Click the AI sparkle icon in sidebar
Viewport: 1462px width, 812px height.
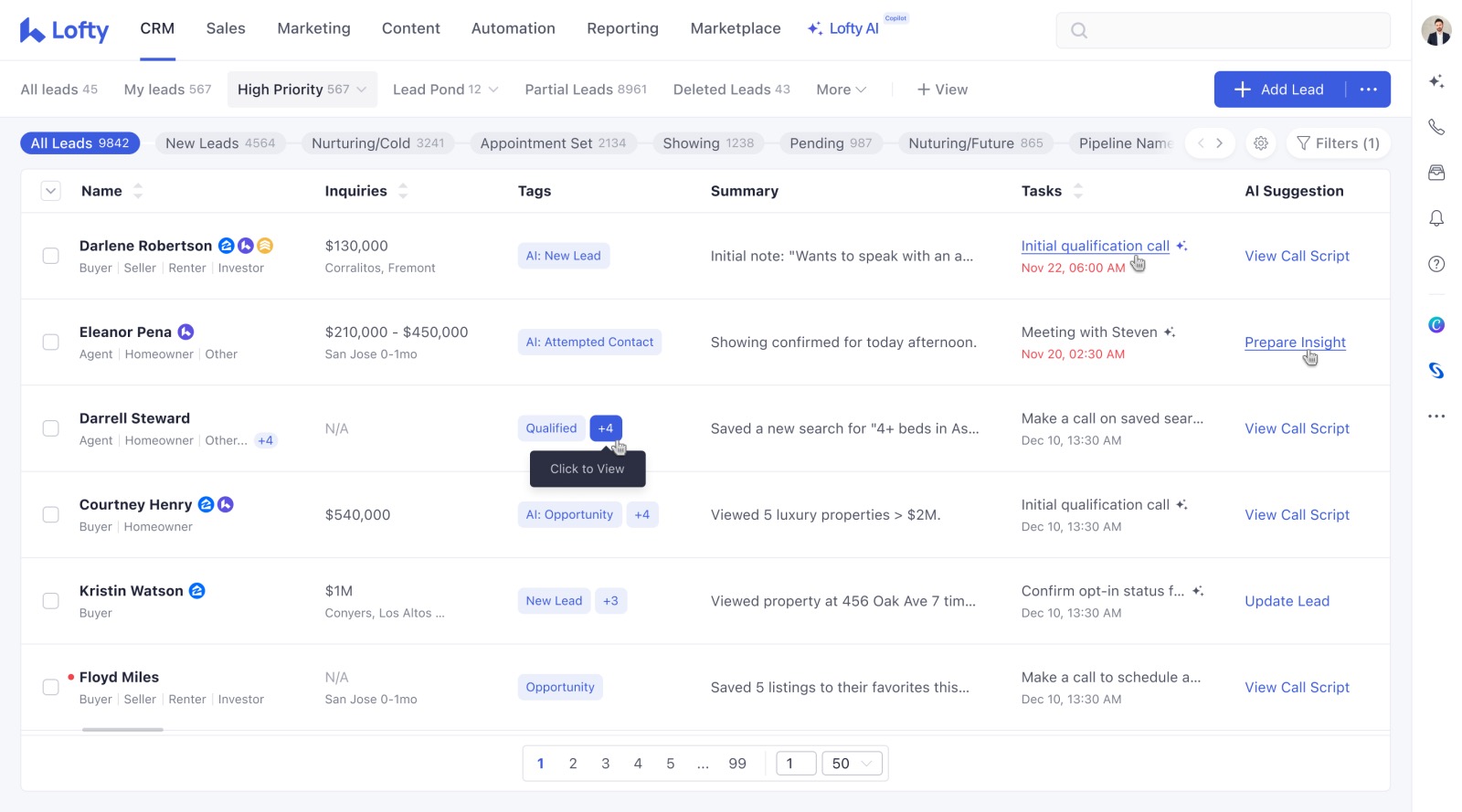(x=1436, y=81)
